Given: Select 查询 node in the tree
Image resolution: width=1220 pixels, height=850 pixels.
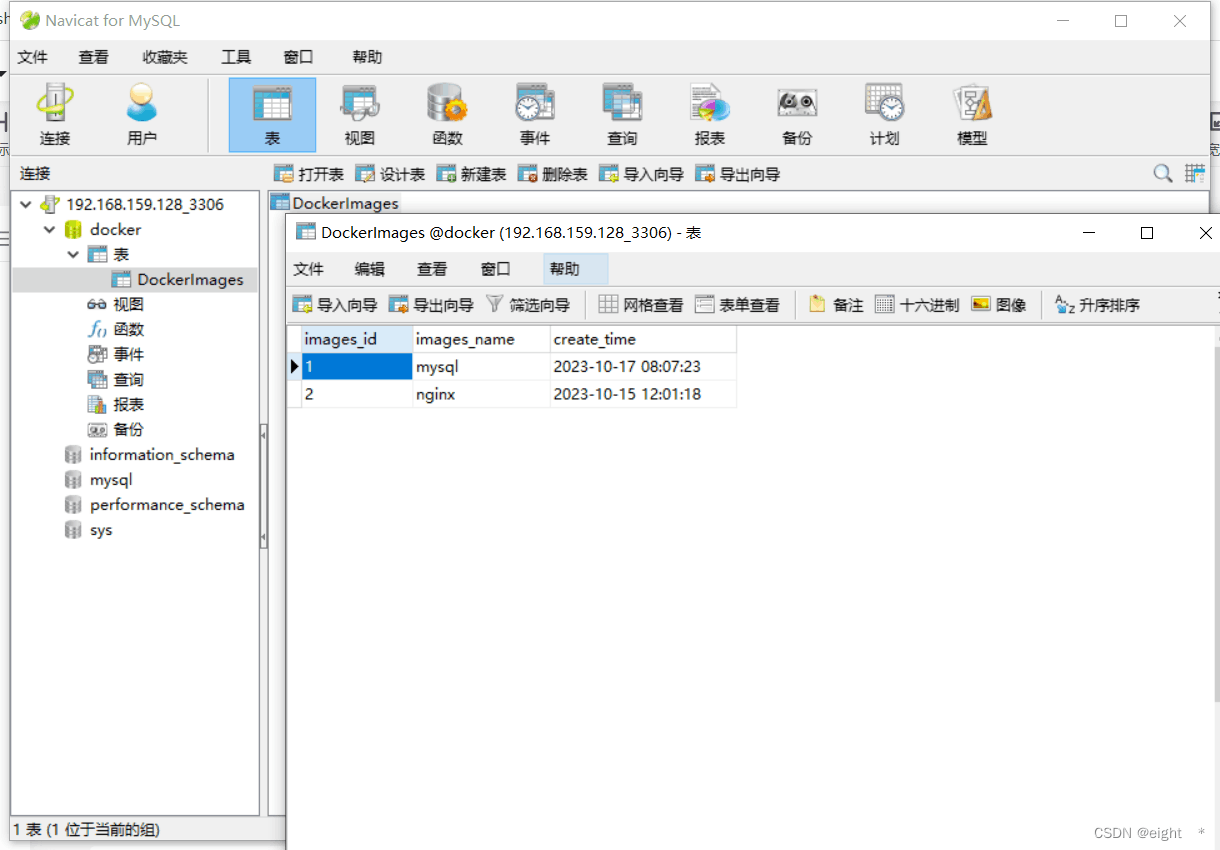Looking at the screenshot, I should click(115, 379).
